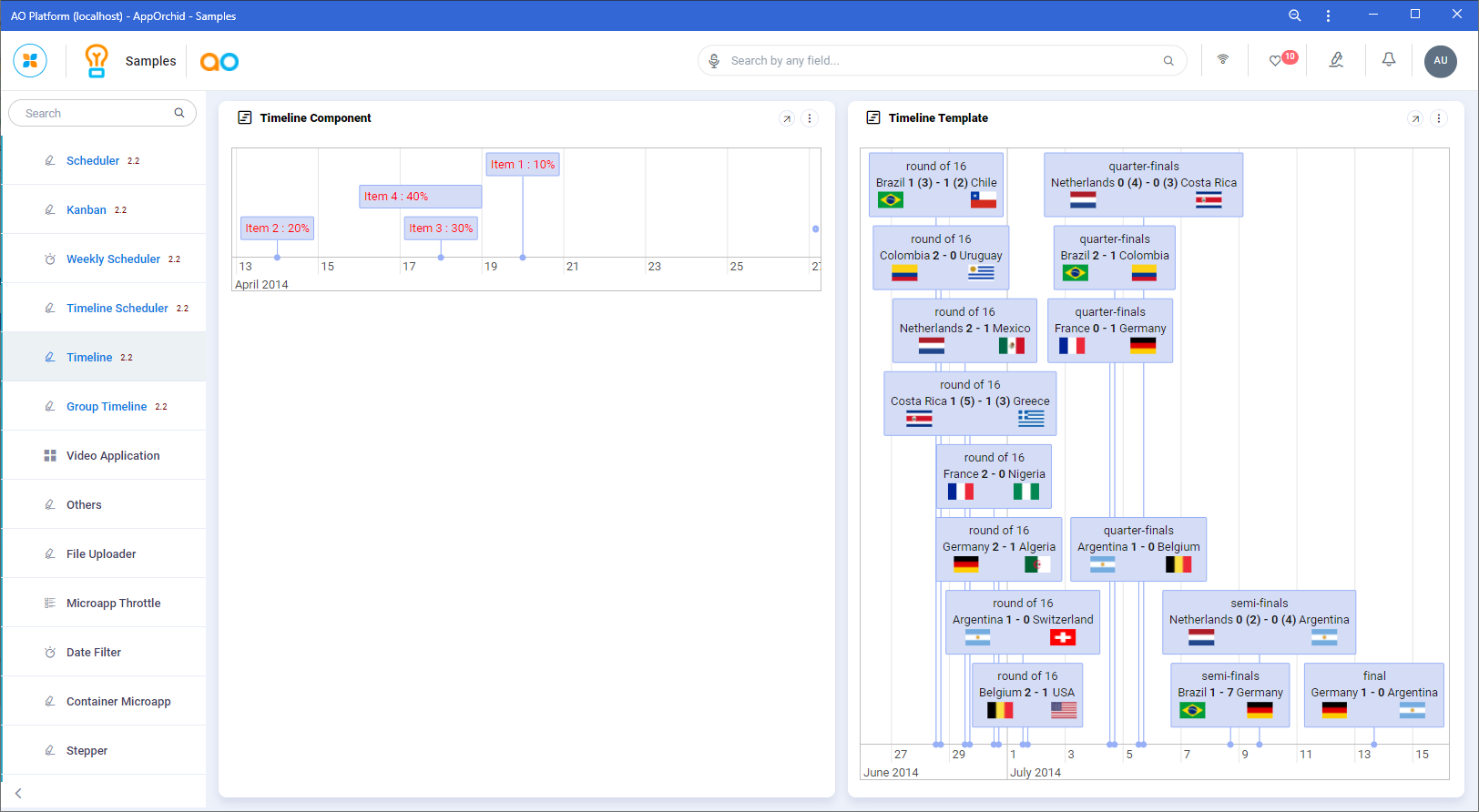Click the 'Search by any field' box

click(943, 61)
